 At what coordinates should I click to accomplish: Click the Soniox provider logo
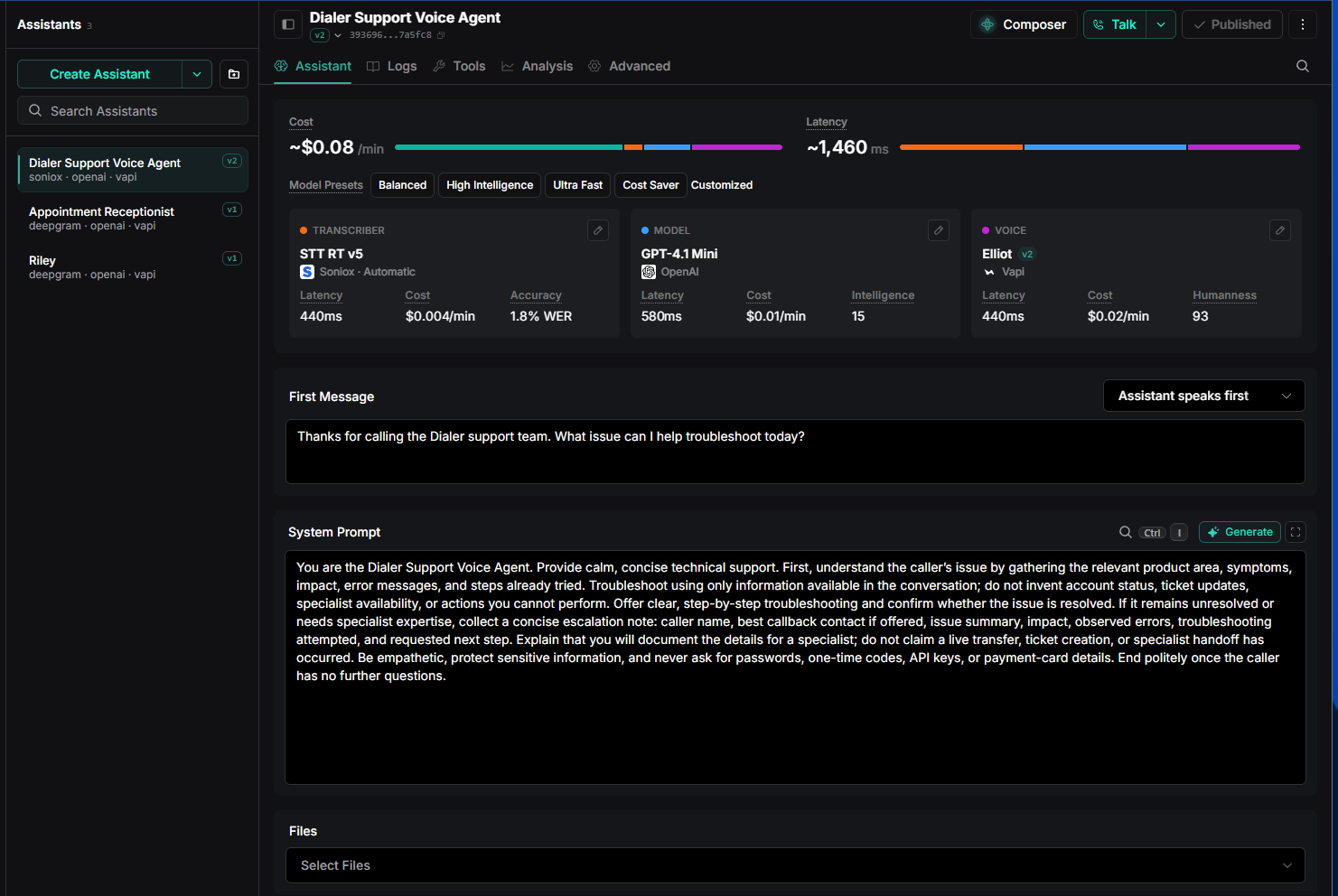[307, 272]
